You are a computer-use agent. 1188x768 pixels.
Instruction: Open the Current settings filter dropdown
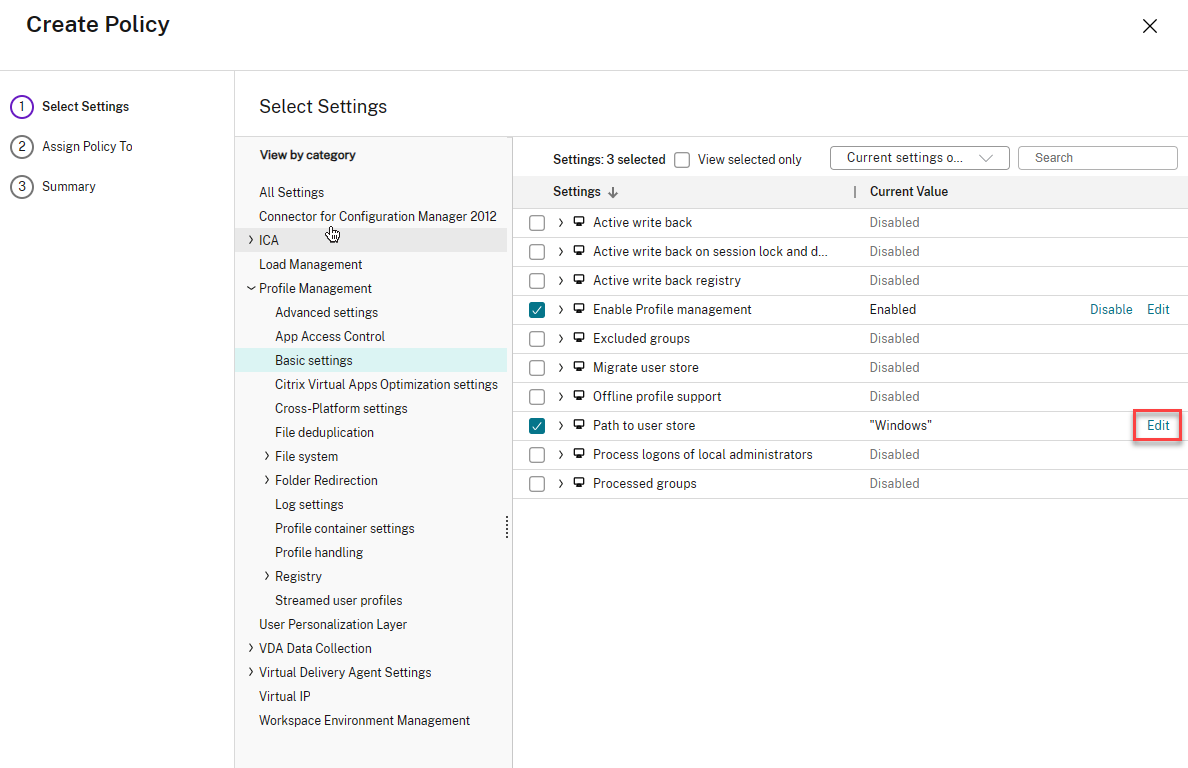point(919,158)
